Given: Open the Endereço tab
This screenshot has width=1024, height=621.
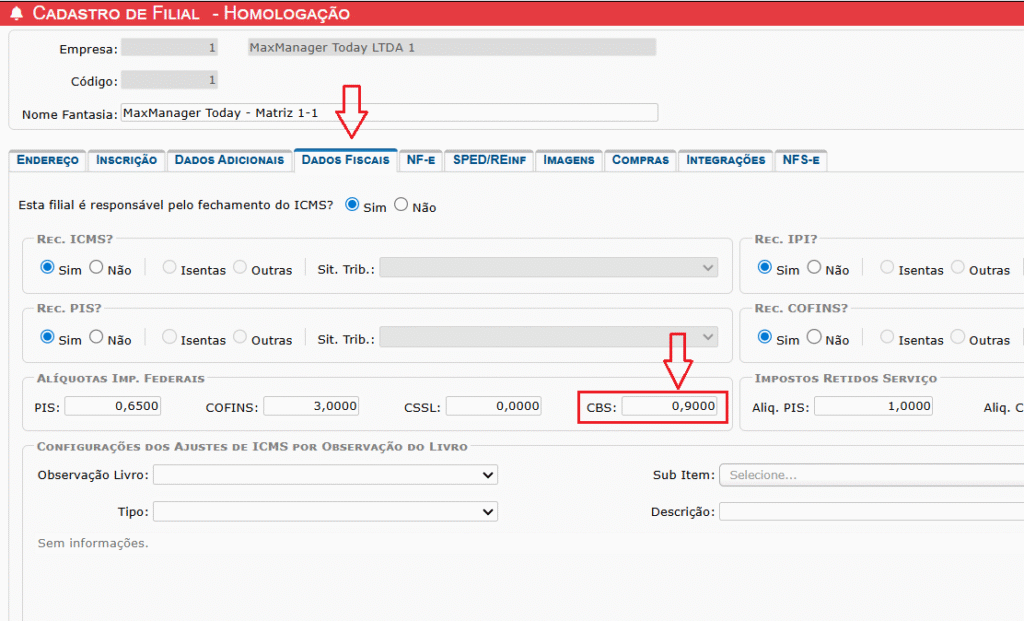Looking at the screenshot, I should [47, 160].
